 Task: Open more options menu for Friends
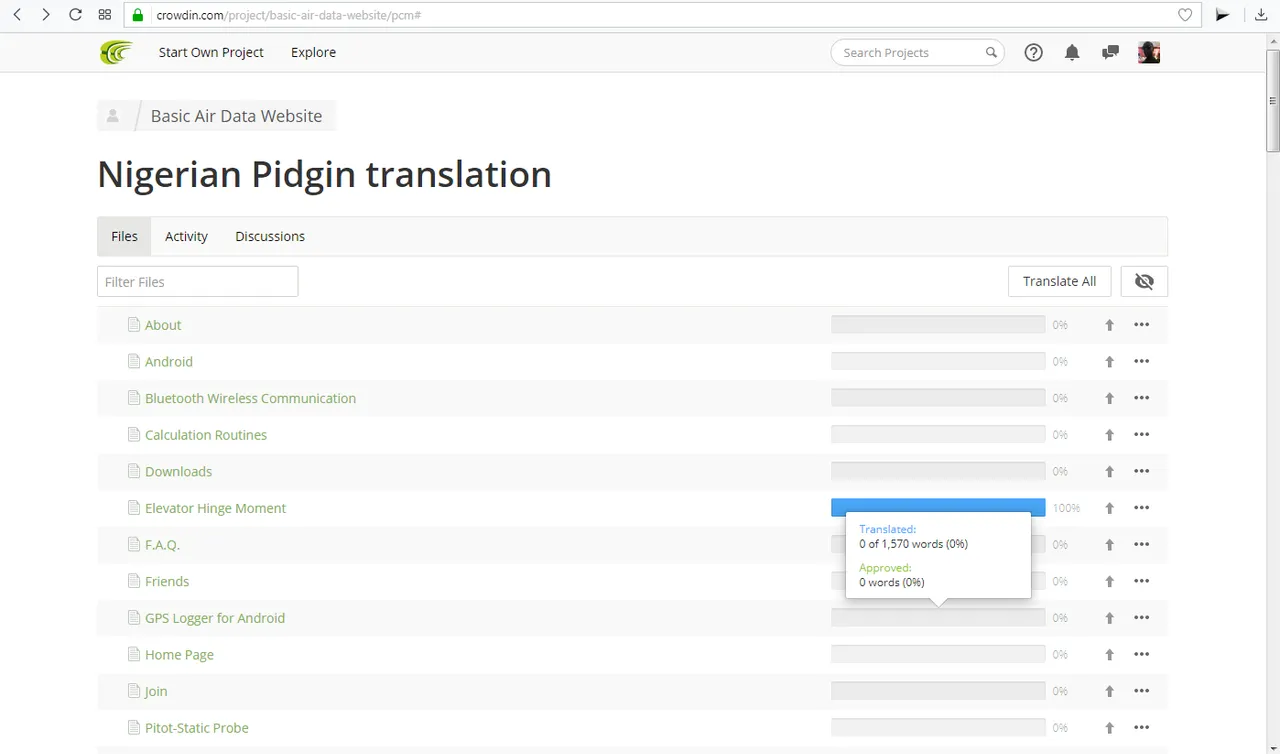tap(1142, 581)
